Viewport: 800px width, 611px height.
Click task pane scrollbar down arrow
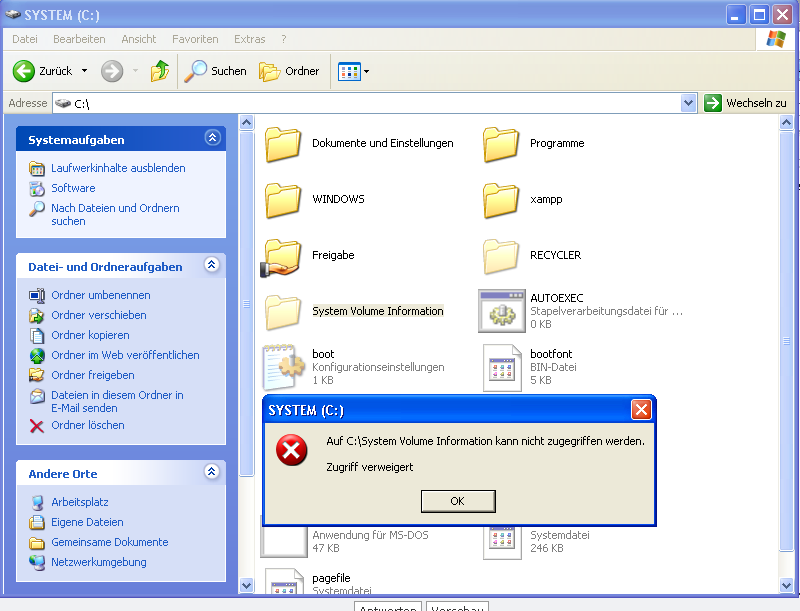point(246,585)
